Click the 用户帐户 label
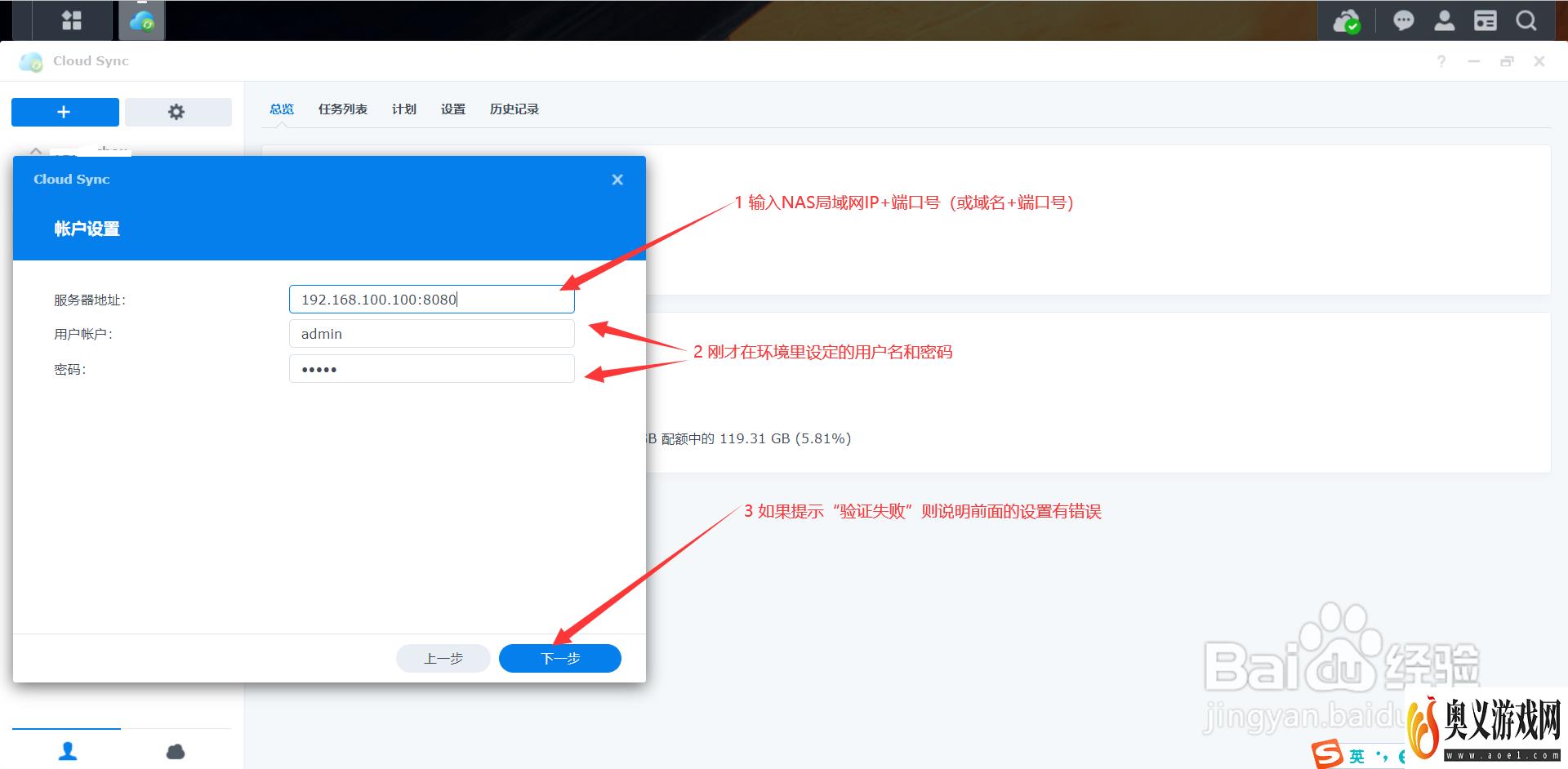The width and height of the screenshot is (1568, 769). (83, 335)
